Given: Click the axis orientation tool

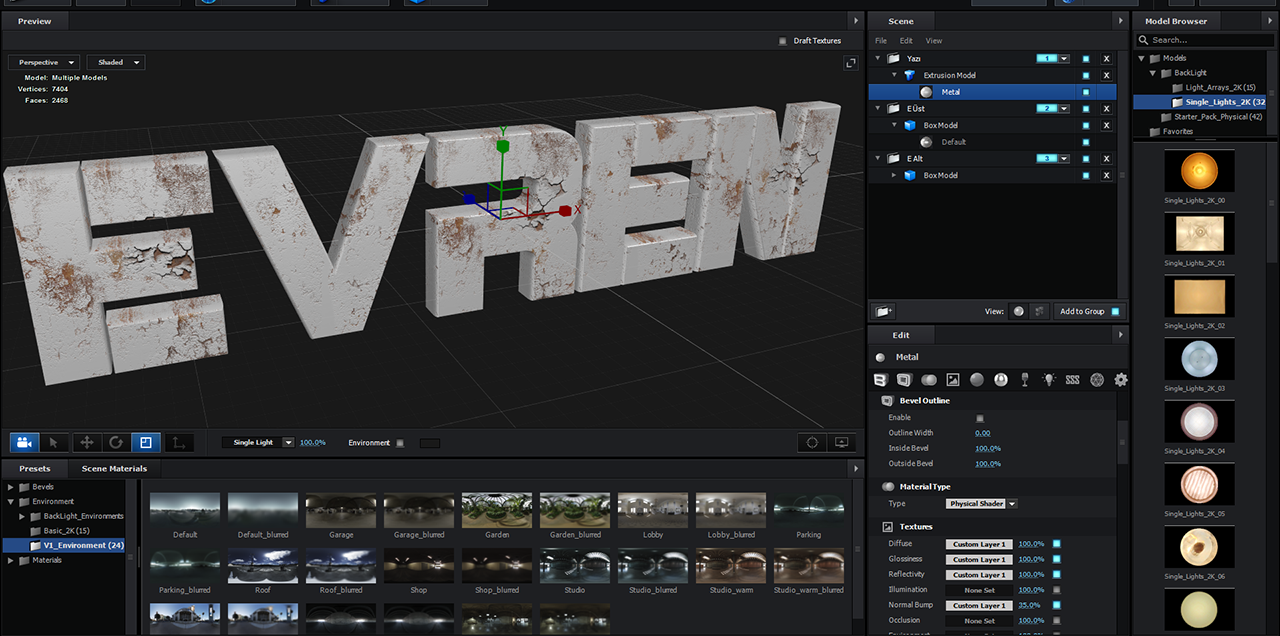Looking at the screenshot, I should pyautogui.click(x=179, y=442).
